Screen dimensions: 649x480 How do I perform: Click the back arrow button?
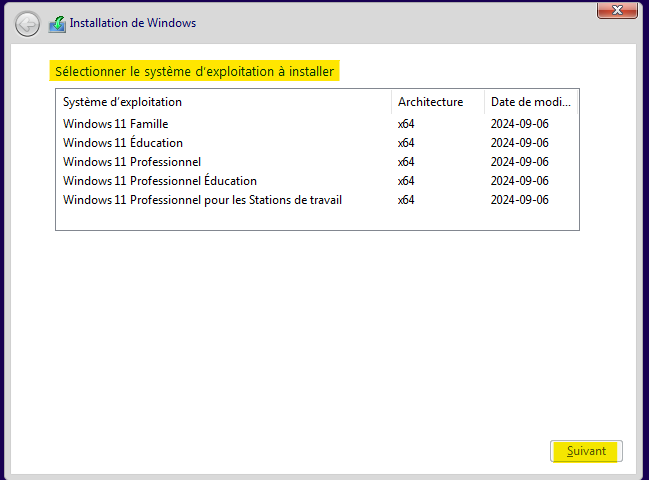point(28,23)
